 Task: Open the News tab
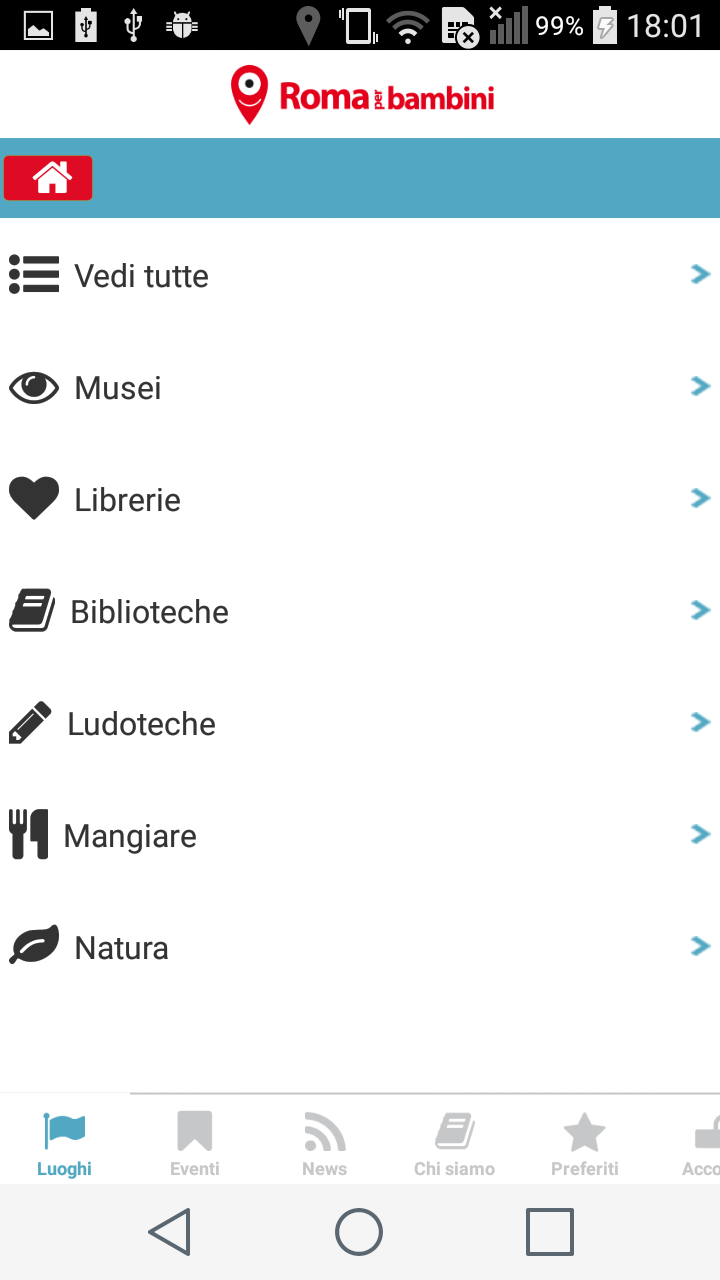pos(325,1142)
